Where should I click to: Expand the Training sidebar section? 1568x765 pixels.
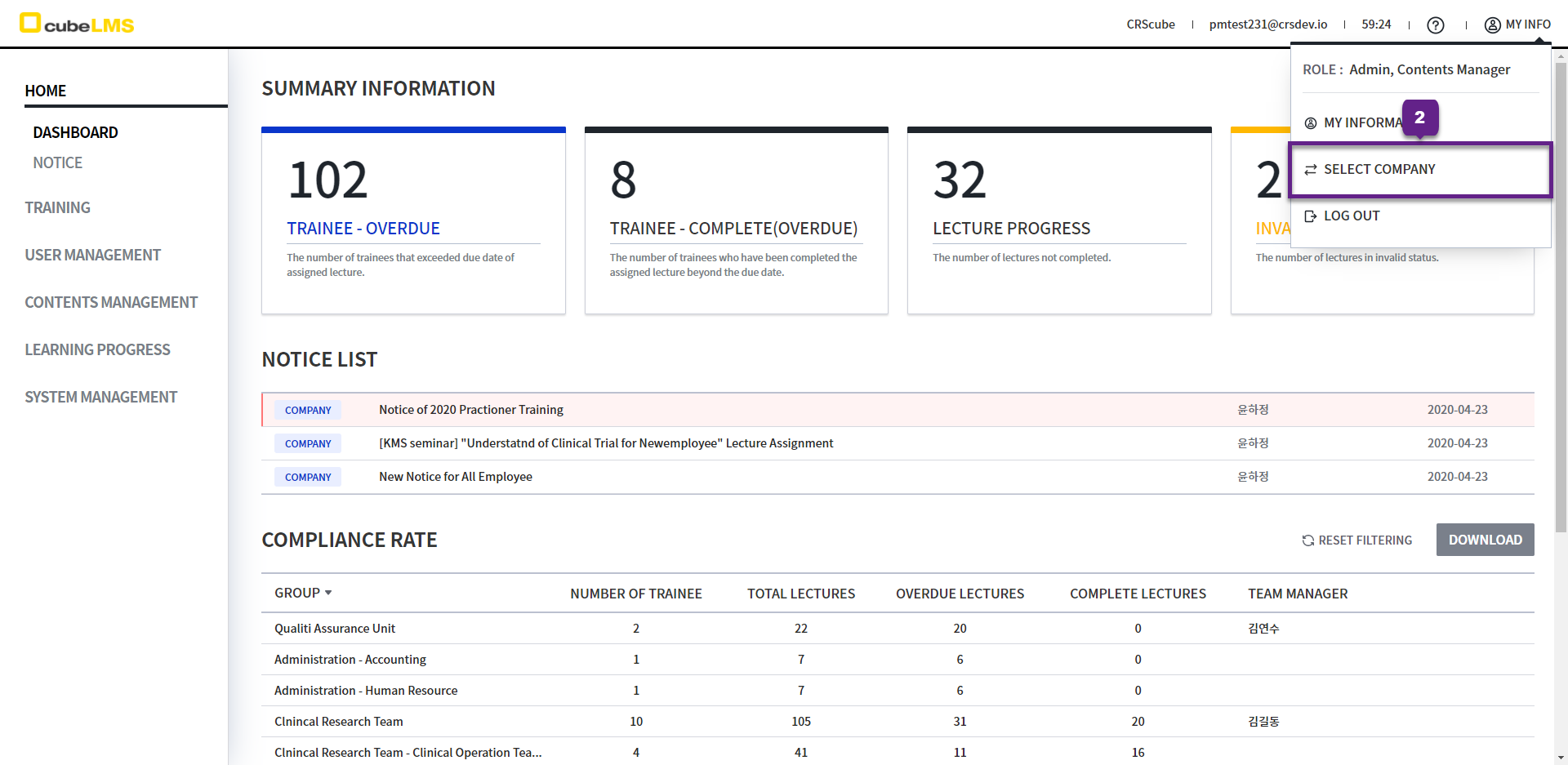click(57, 208)
